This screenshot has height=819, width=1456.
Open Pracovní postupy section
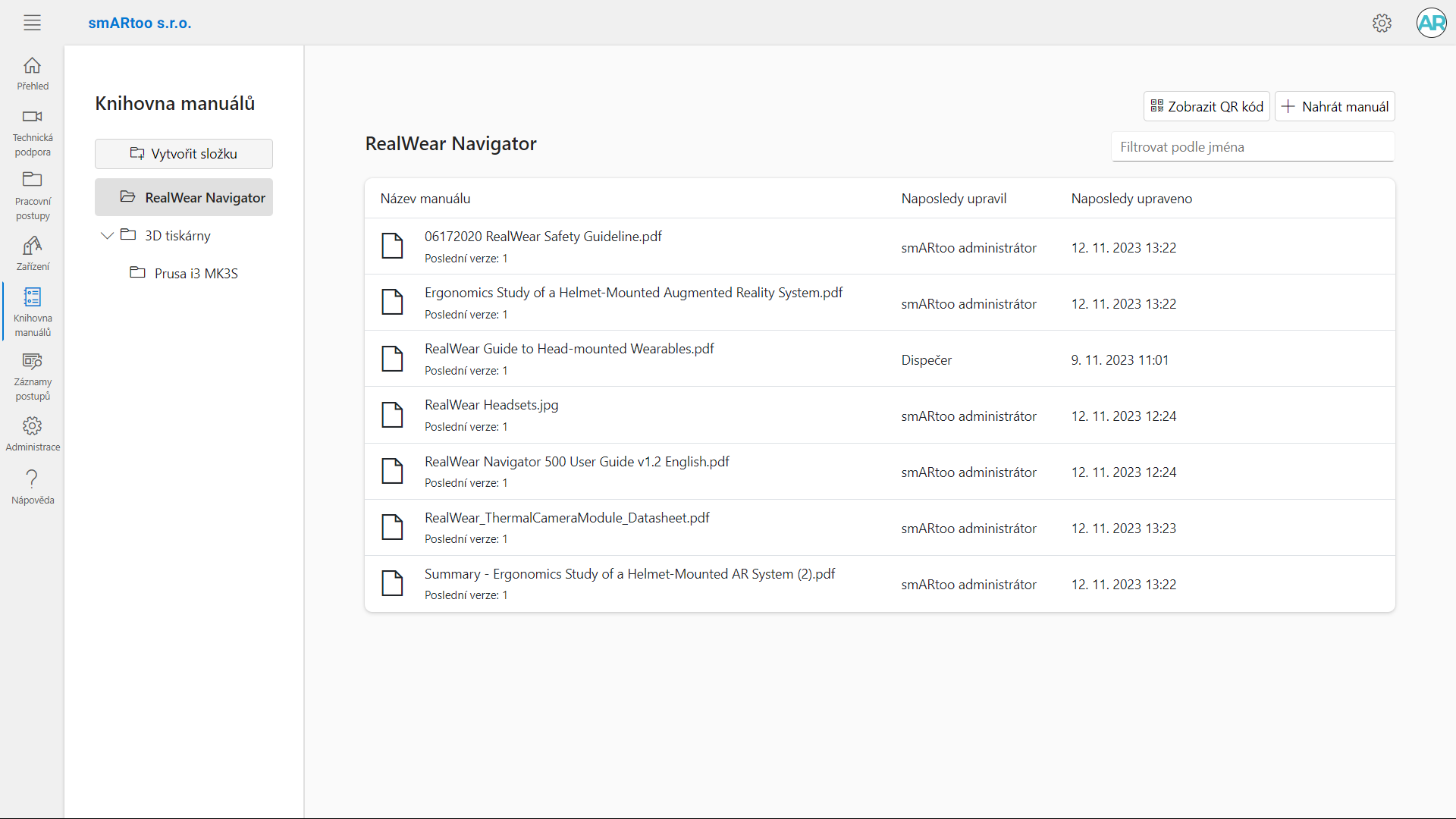coord(33,196)
